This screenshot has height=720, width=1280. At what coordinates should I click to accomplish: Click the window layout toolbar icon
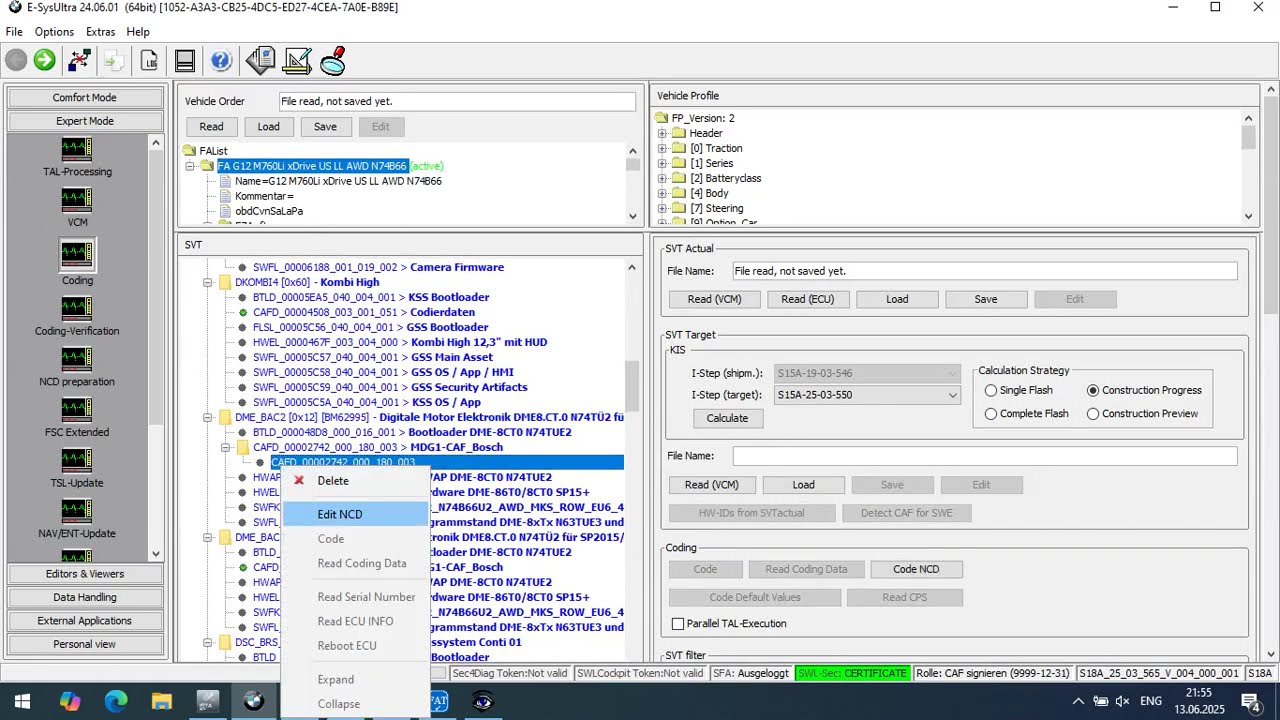(185, 61)
